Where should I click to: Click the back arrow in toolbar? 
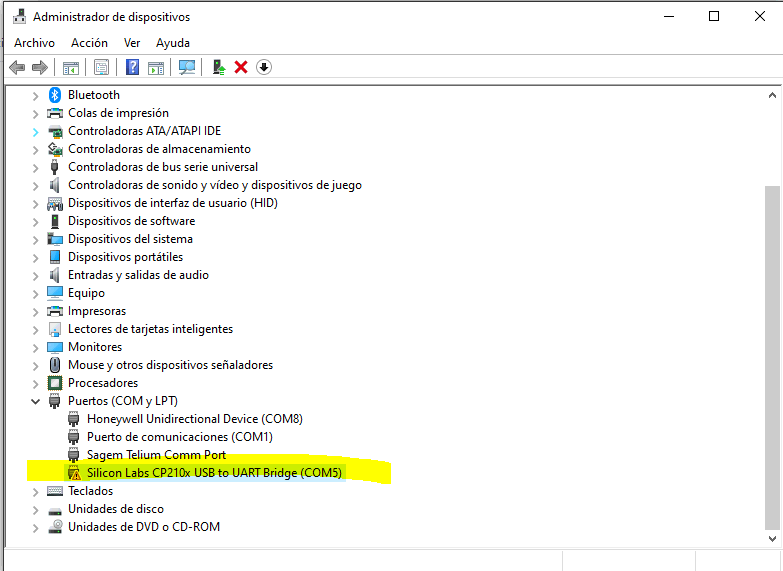(17, 67)
